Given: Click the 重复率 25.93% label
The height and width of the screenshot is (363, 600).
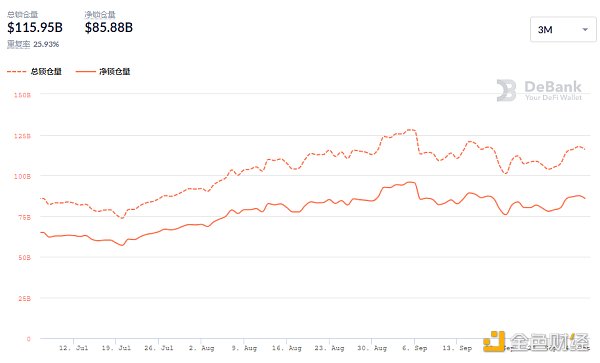Looking at the screenshot, I should coord(33,44).
